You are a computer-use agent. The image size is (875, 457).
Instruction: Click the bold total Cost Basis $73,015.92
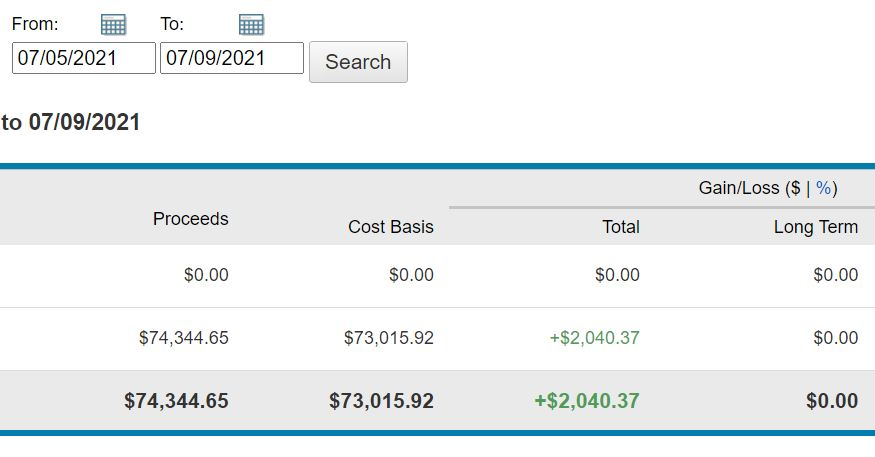[x=381, y=401]
